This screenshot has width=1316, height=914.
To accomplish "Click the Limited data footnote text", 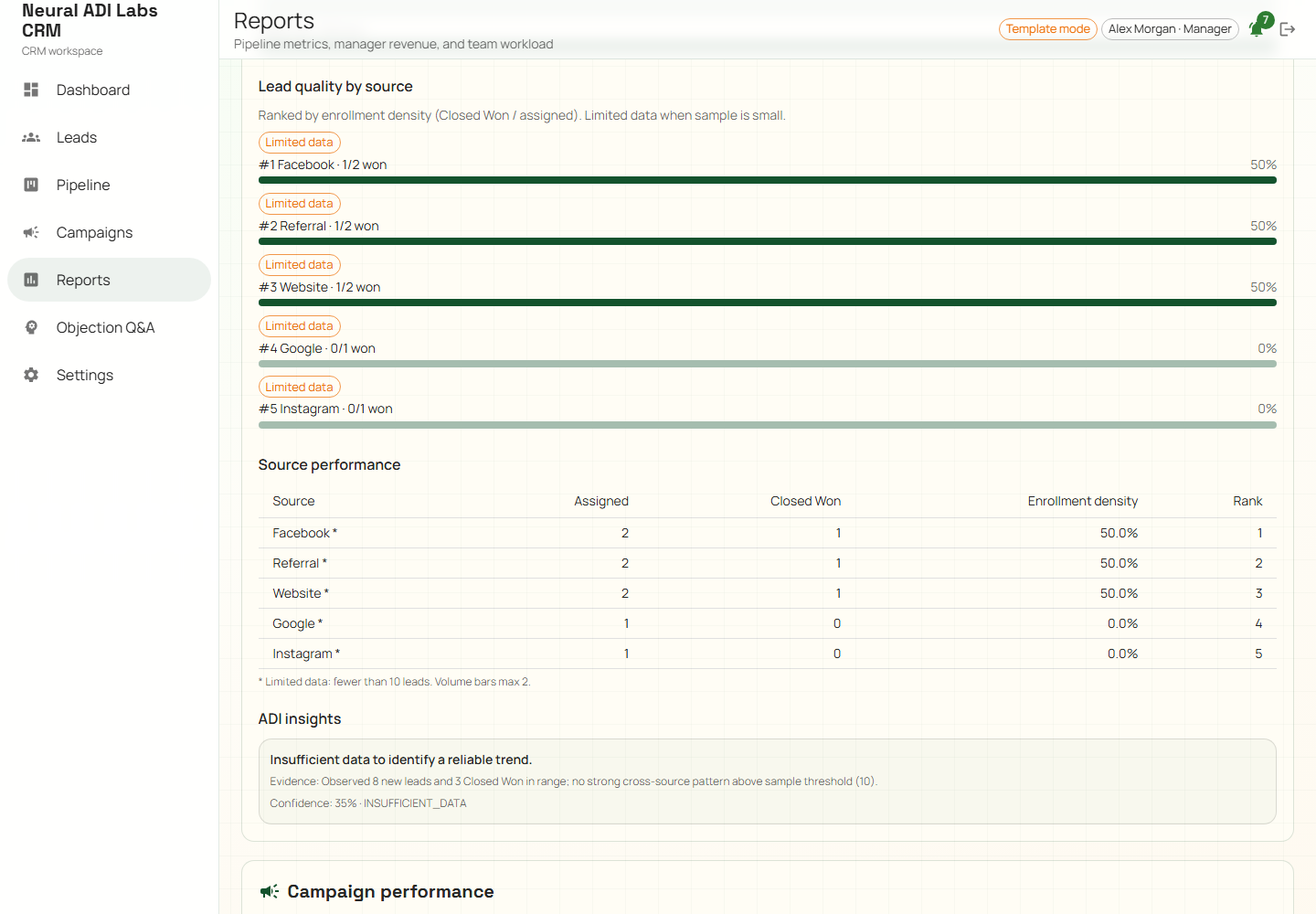I will [394, 682].
